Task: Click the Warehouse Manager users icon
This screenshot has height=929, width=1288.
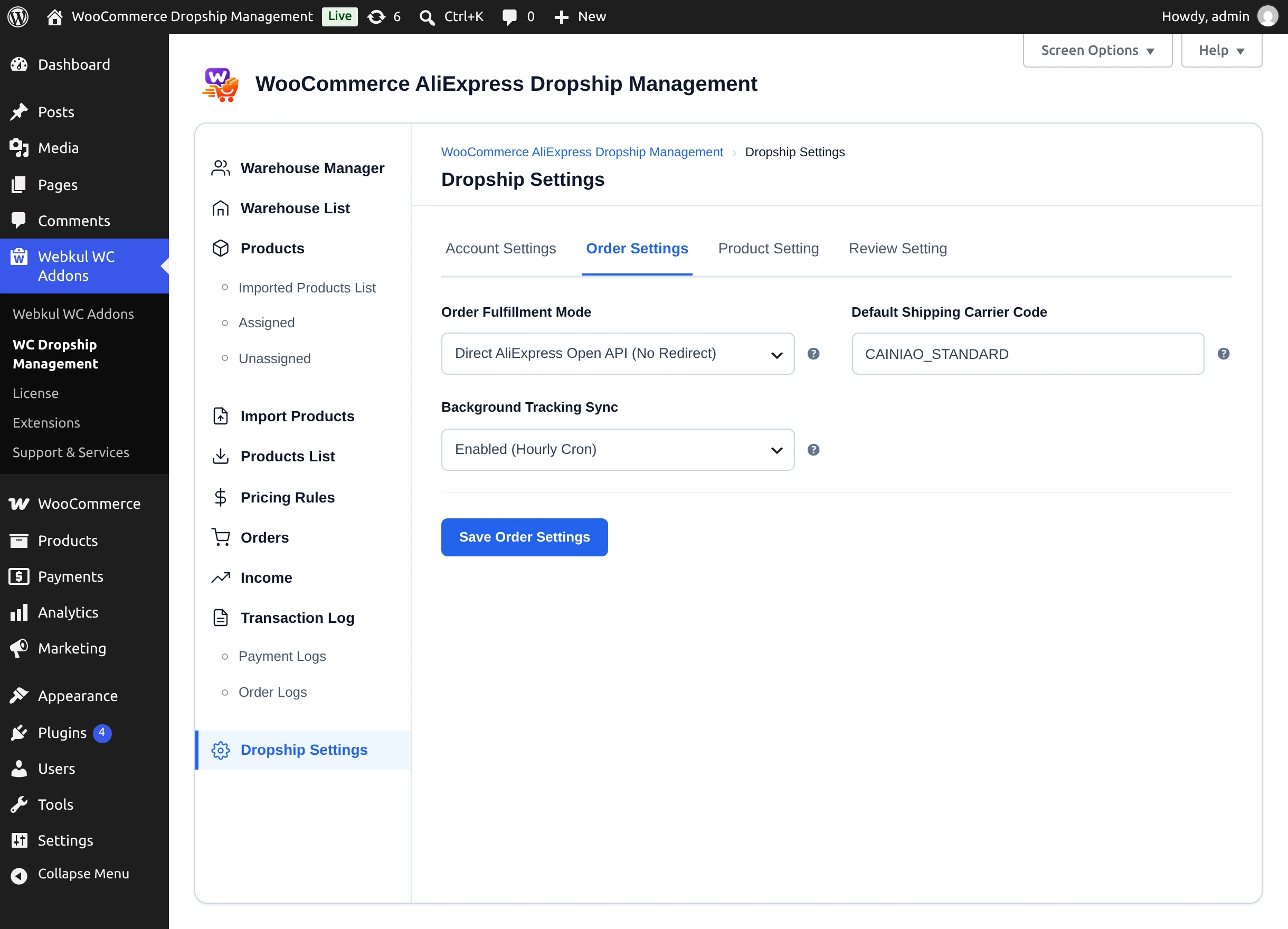Action: point(220,168)
